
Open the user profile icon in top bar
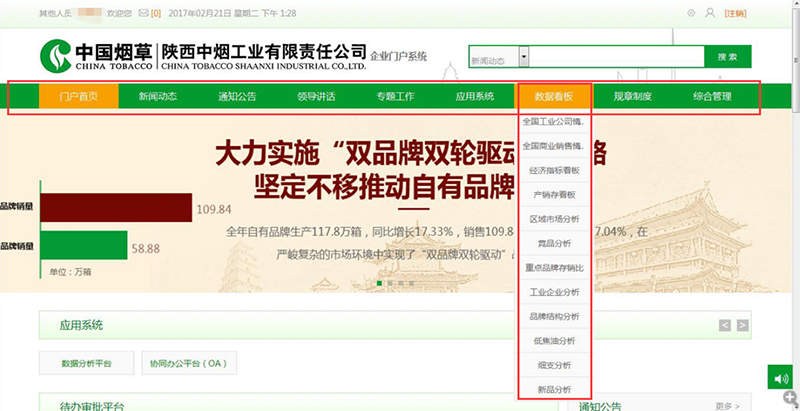tap(710, 13)
